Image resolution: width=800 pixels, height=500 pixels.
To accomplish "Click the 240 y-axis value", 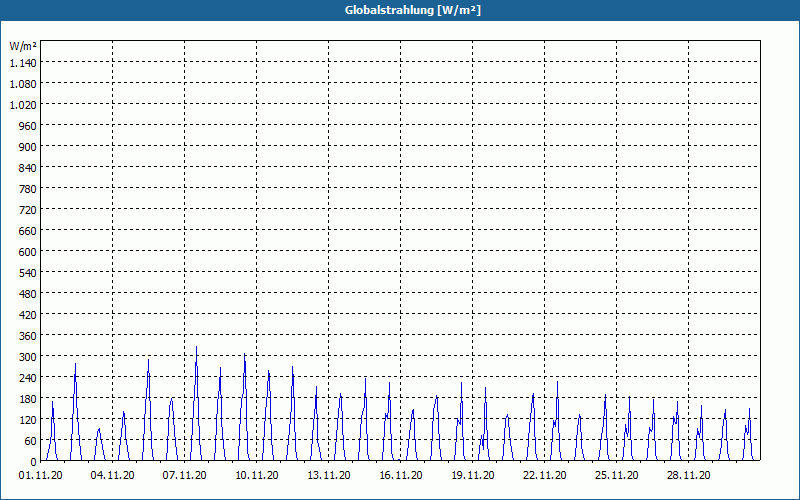I will (x=28, y=378).
